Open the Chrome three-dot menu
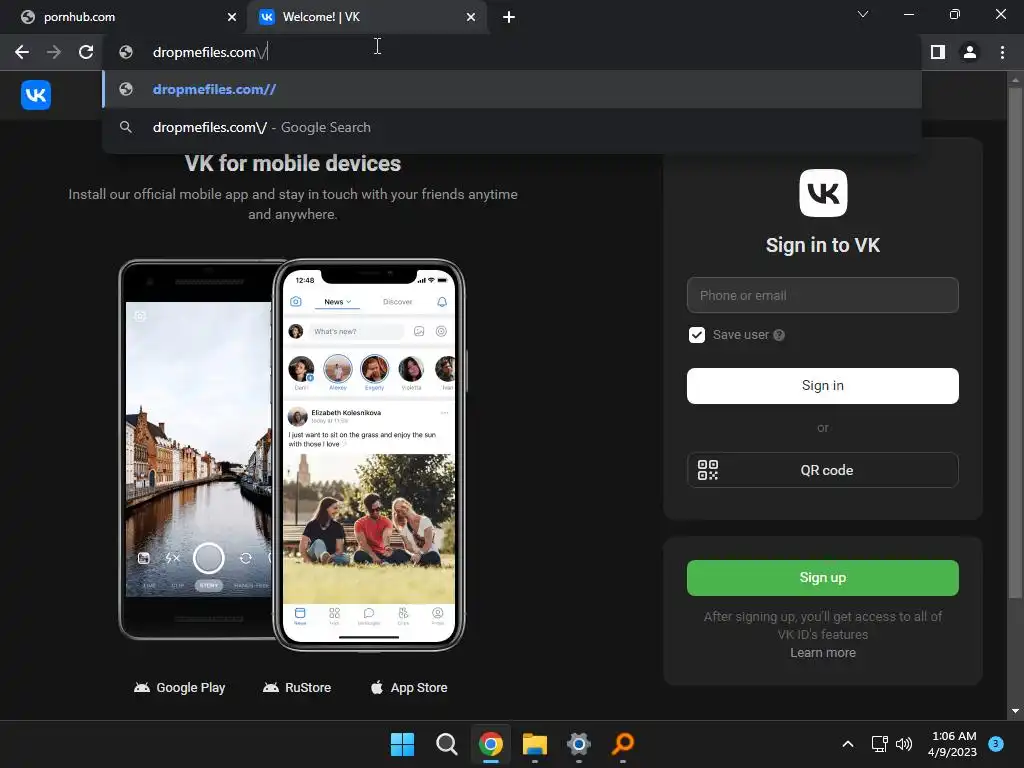1024x768 pixels. pyautogui.click(x=1002, y=52)
